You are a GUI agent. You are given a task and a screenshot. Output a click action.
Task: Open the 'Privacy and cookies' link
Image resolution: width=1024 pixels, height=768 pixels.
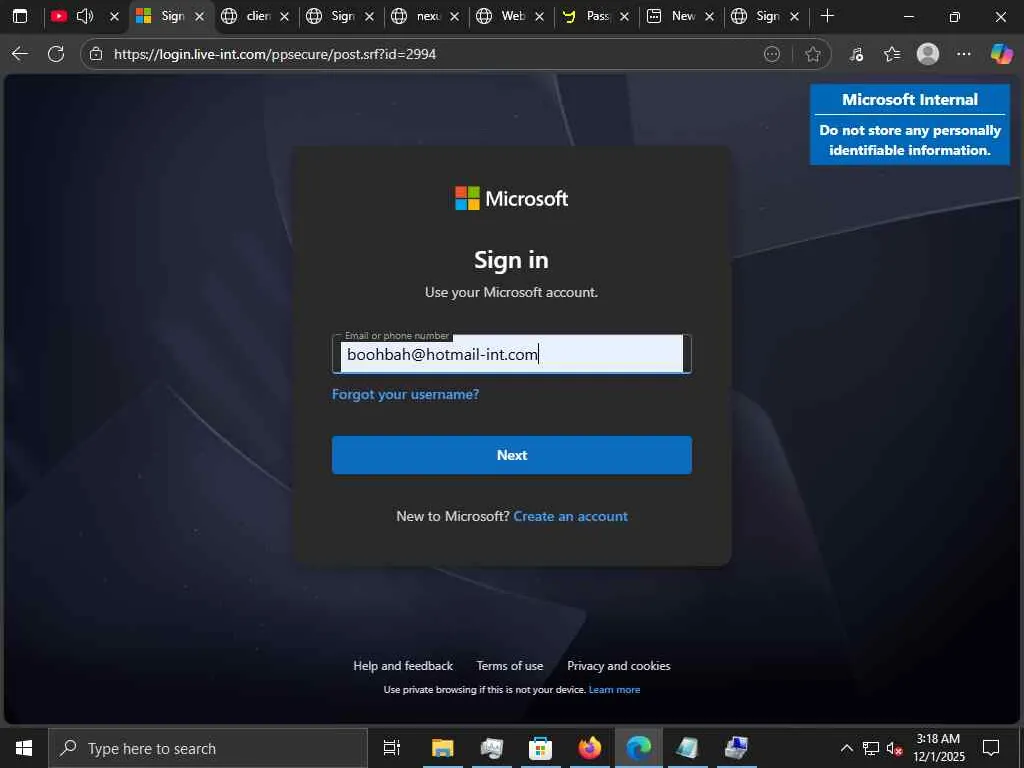point(618,666)
